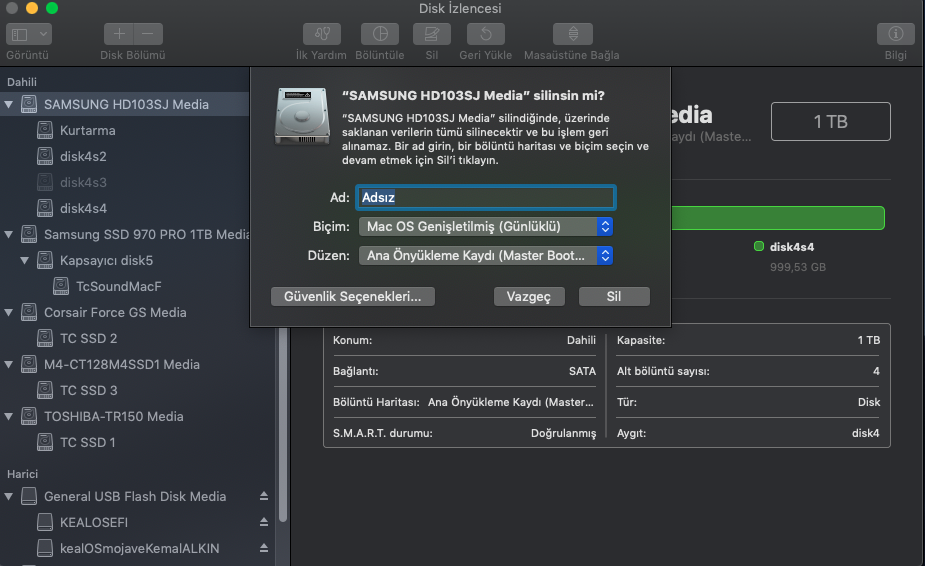Screen dimensions: 925x566
Task: Select TC SSD 2 in the sidebar
Action: 88,338
